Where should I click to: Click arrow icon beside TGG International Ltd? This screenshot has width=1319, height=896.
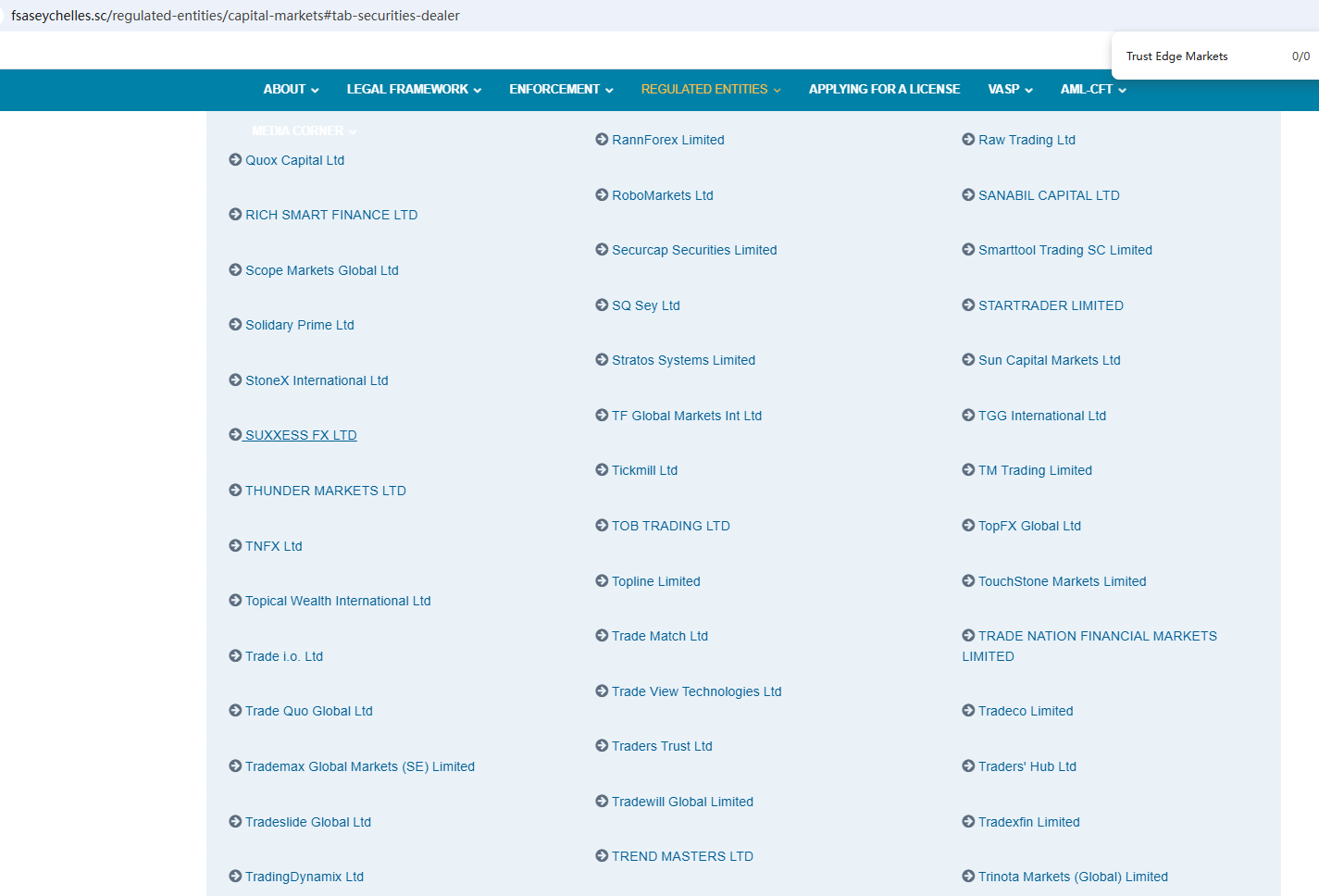[968, 416]
